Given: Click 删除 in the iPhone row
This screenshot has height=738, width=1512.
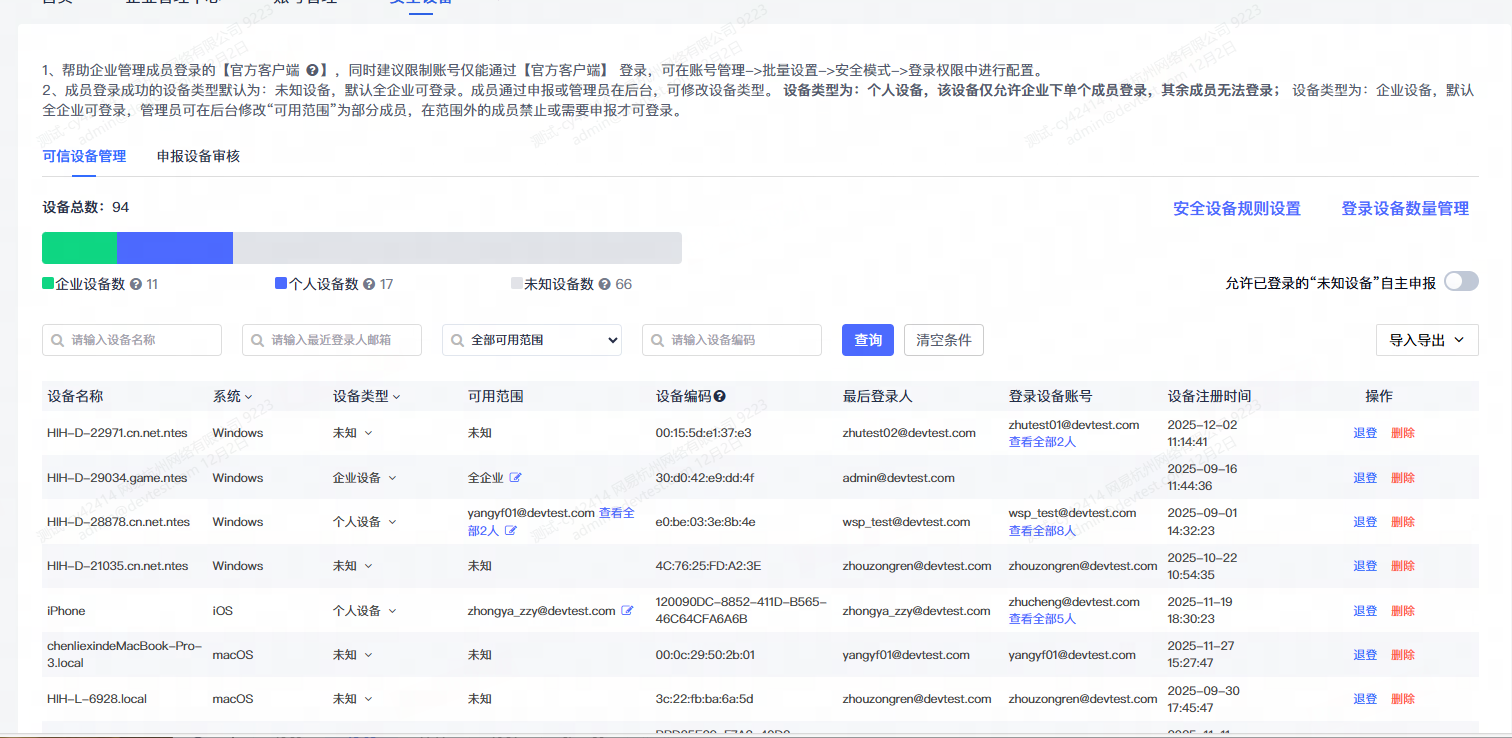Looking at the screenshot, I should pyautogui.click(x=1403, y=611).
